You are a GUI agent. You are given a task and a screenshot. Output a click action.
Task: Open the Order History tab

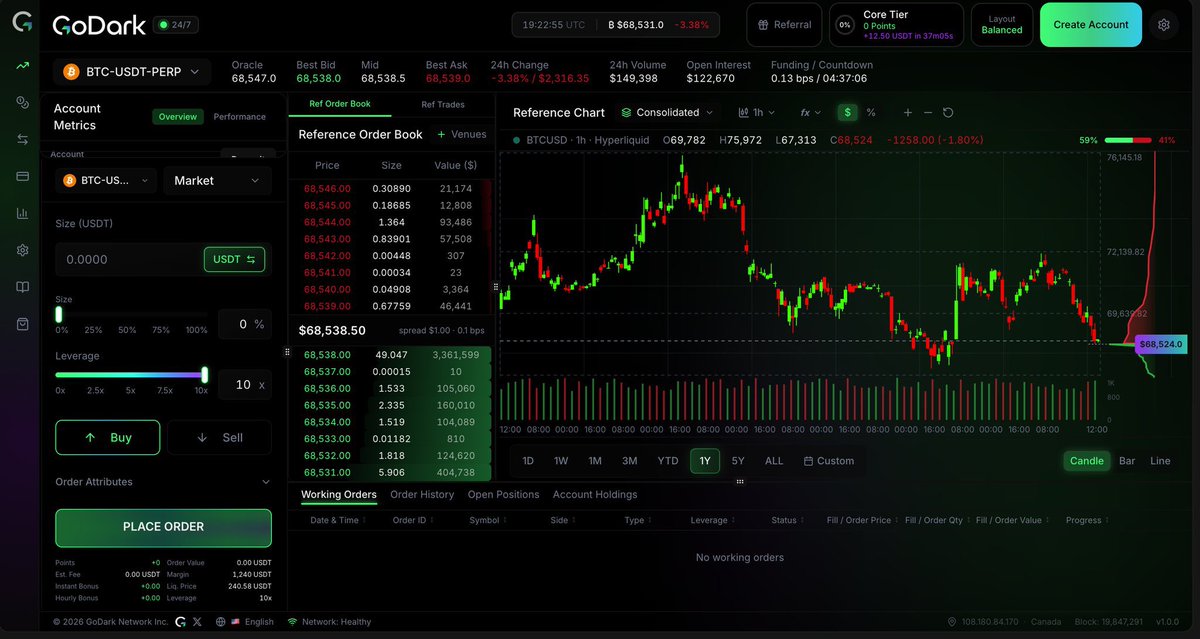422,495
